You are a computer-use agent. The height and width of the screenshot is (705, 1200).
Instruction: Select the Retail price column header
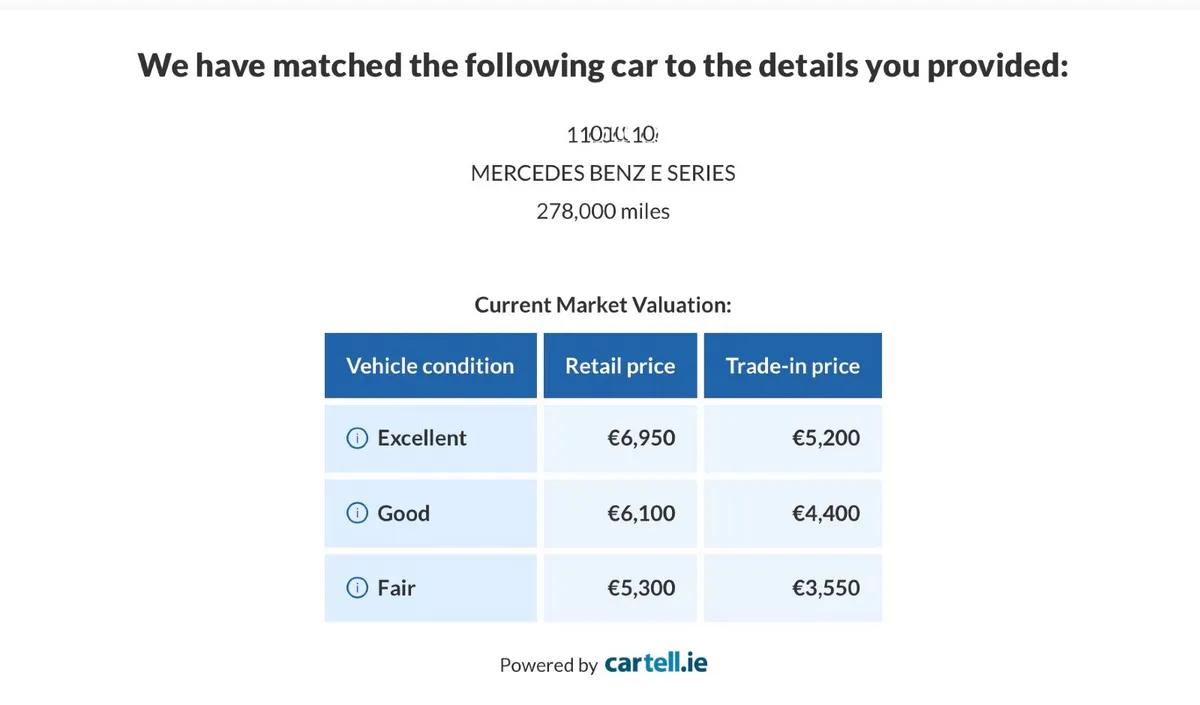pos(620,366)
